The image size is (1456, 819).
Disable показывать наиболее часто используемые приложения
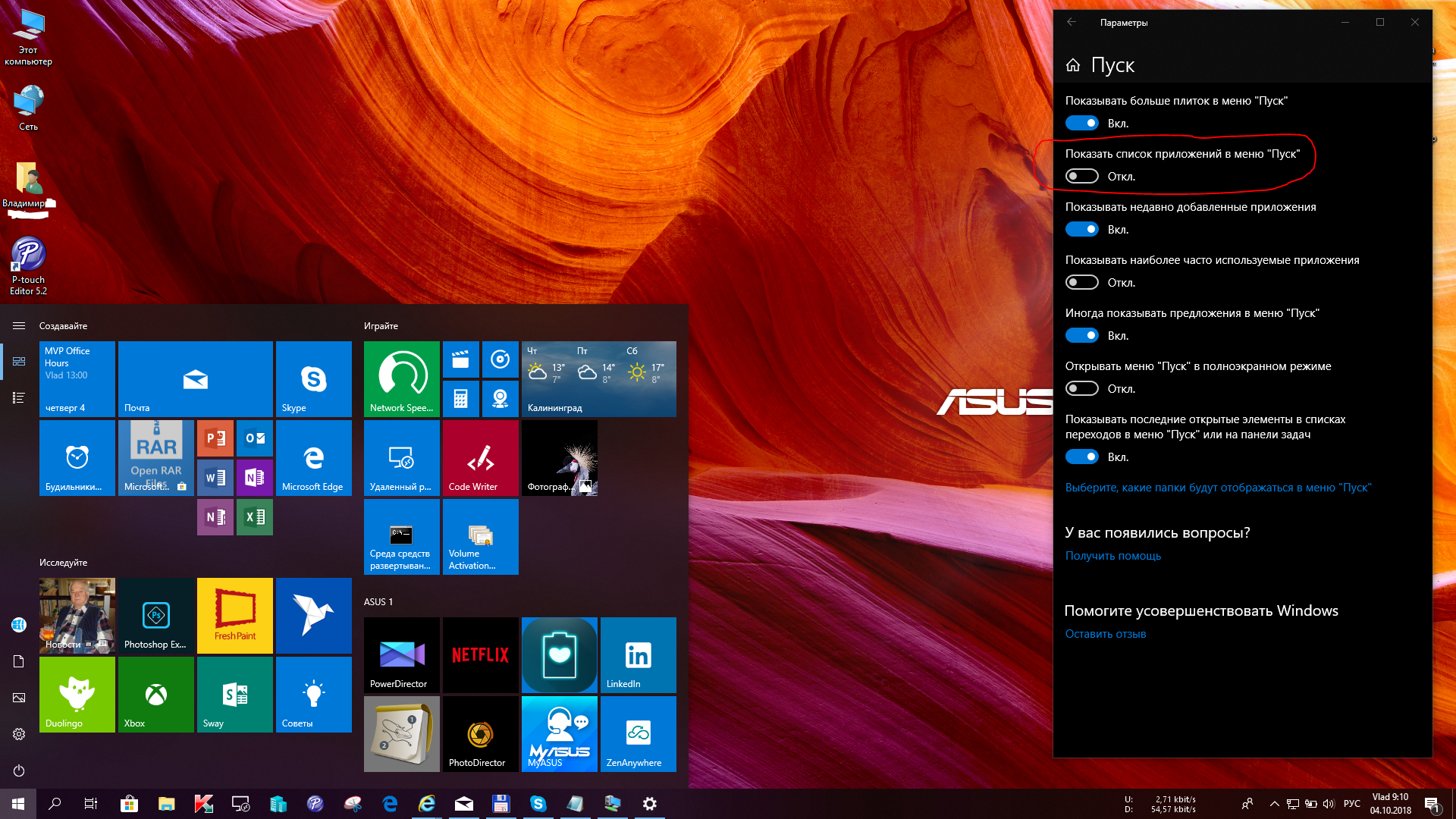[1082, 282]
